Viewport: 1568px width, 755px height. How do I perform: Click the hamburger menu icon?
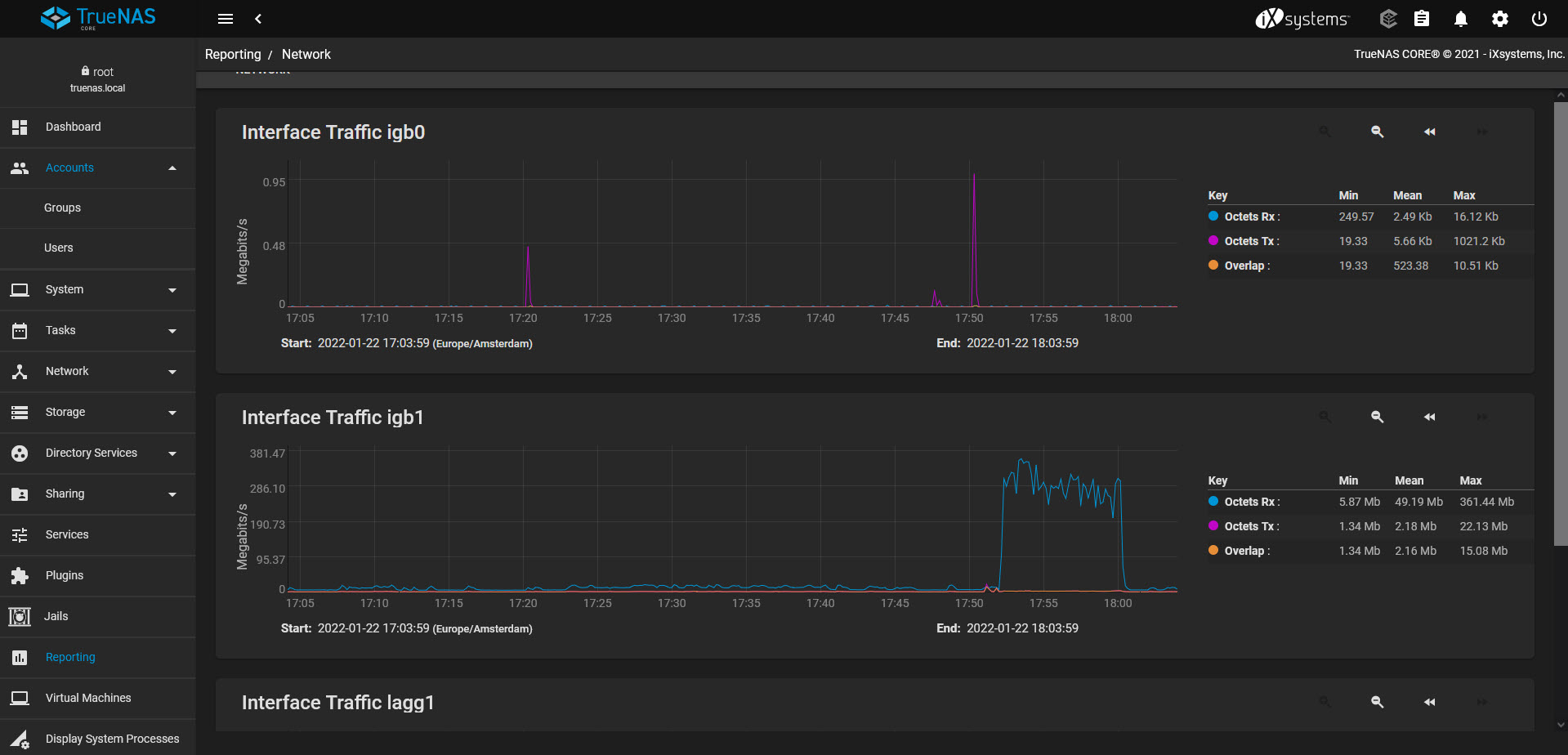[226, 19]
